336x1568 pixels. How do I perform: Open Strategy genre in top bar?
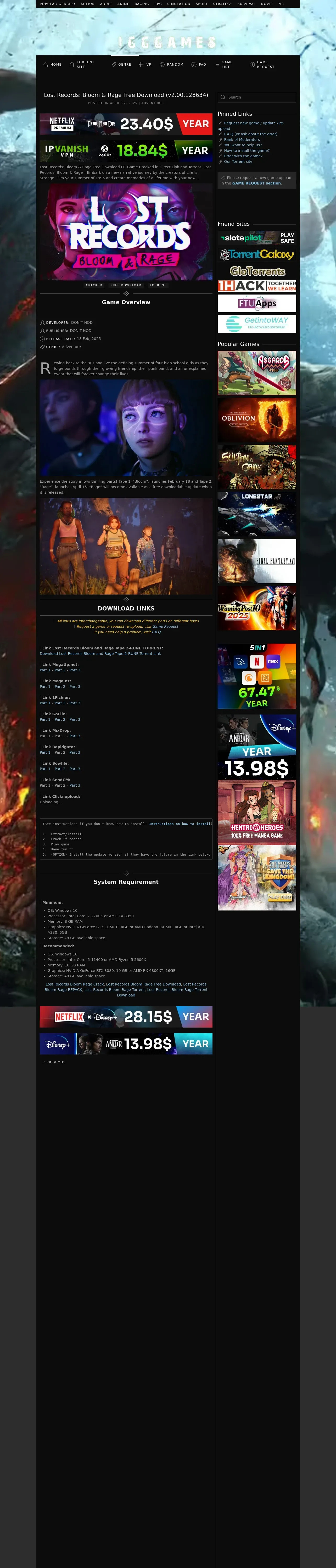pyautogui.click(x=223, y=4)
